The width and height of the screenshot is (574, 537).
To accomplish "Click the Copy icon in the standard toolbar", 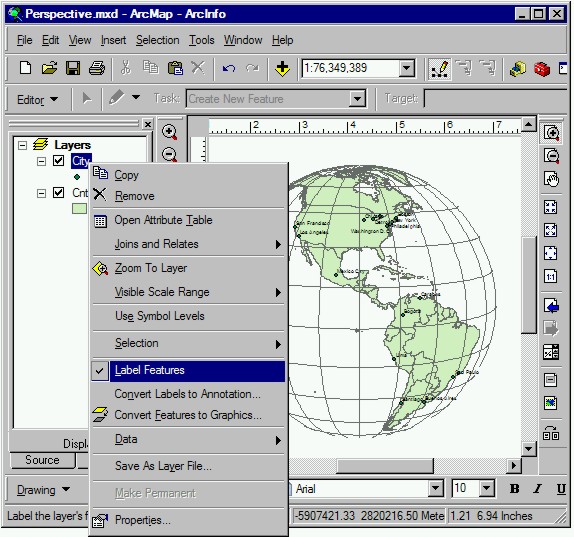I will [x=150, y=68].
